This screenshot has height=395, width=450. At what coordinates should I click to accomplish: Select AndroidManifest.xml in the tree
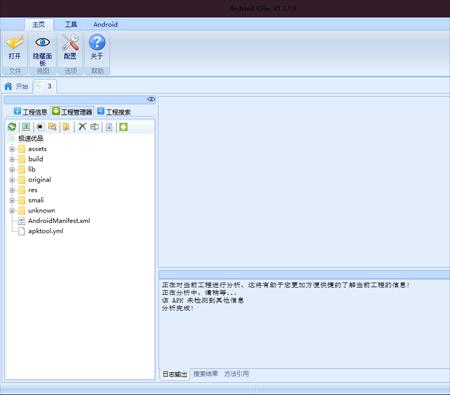(x=59, y=221)
